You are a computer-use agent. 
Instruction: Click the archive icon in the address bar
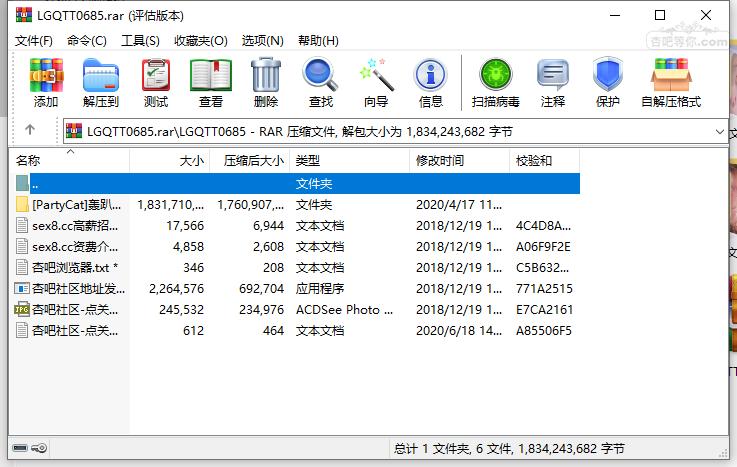point(74,131)
